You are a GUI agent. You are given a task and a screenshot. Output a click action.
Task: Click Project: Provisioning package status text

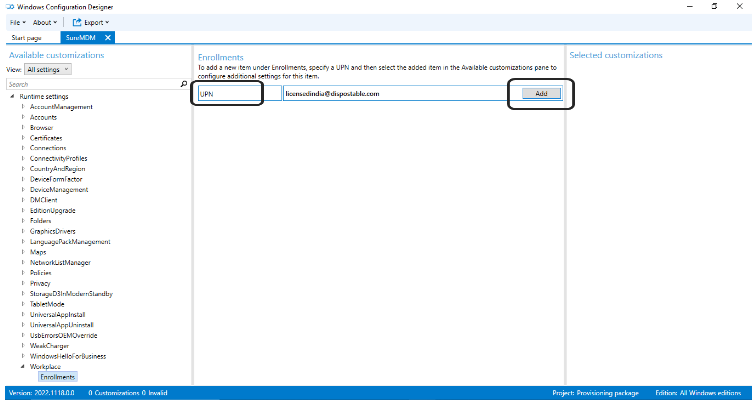click(595, 393)
